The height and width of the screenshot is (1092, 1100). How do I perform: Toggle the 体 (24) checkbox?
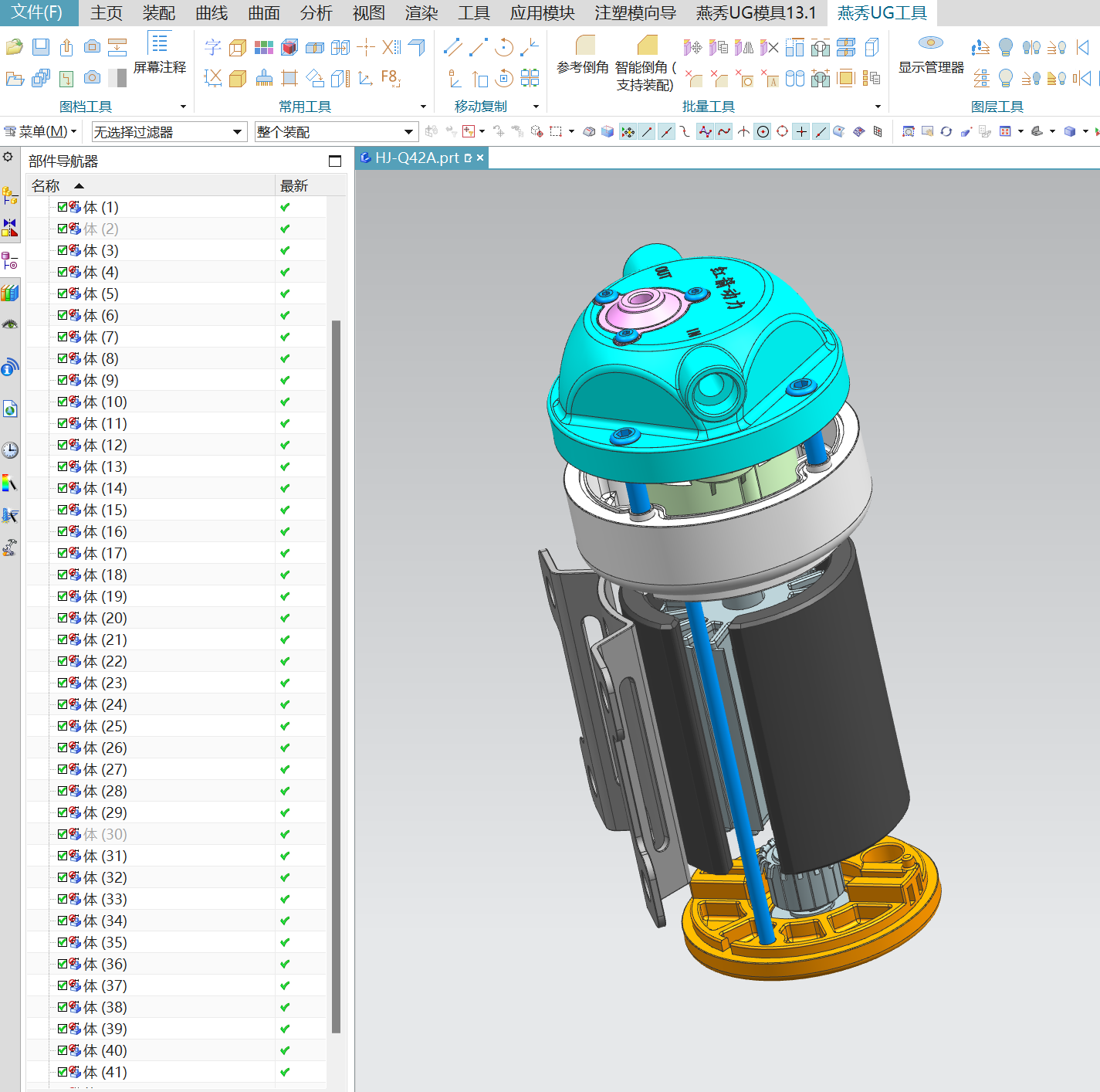click(x=63, y=704)
